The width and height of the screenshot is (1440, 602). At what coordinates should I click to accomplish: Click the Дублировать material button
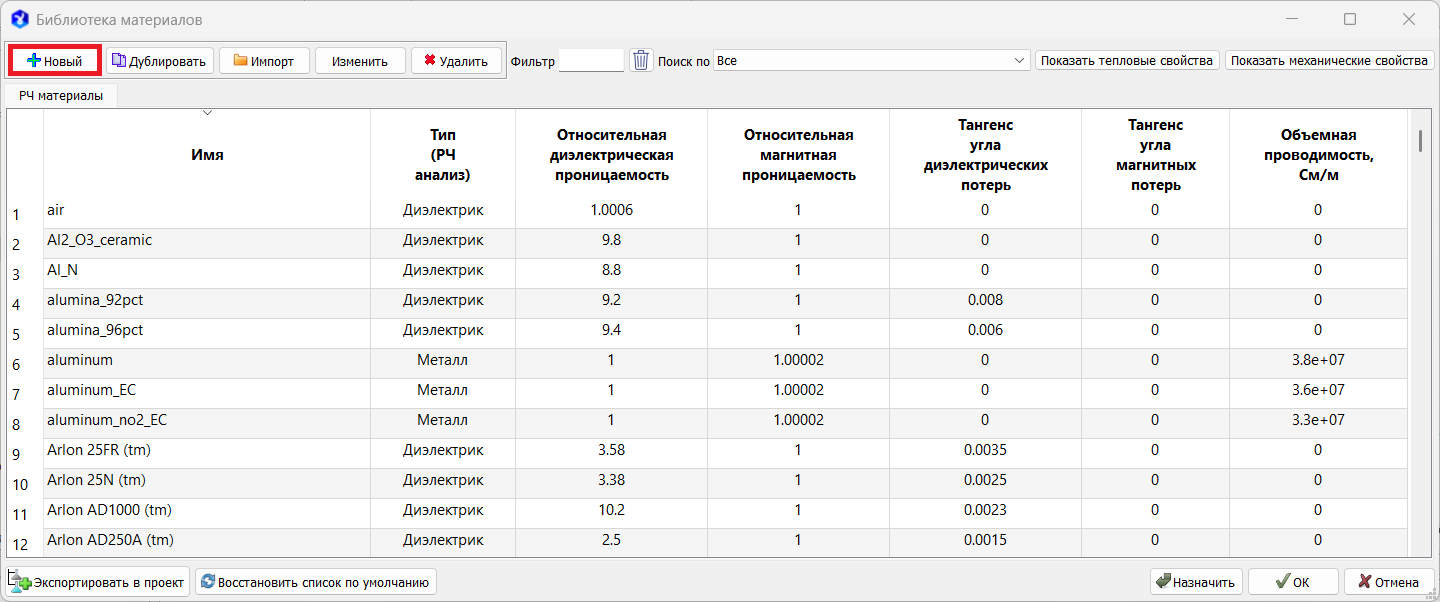pos(160,61)
